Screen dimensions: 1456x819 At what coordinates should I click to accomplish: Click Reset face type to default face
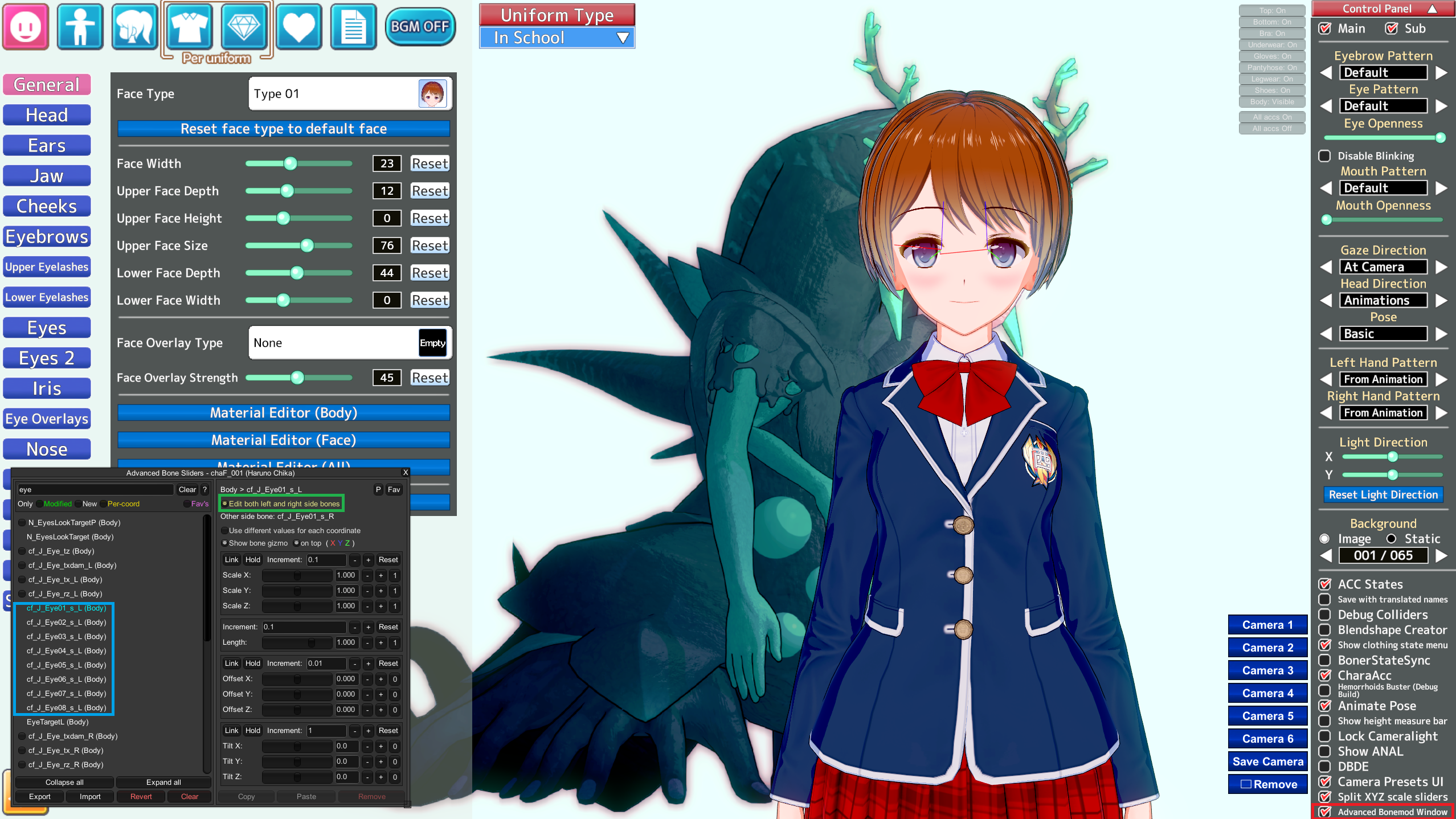(x=284, y=129)
